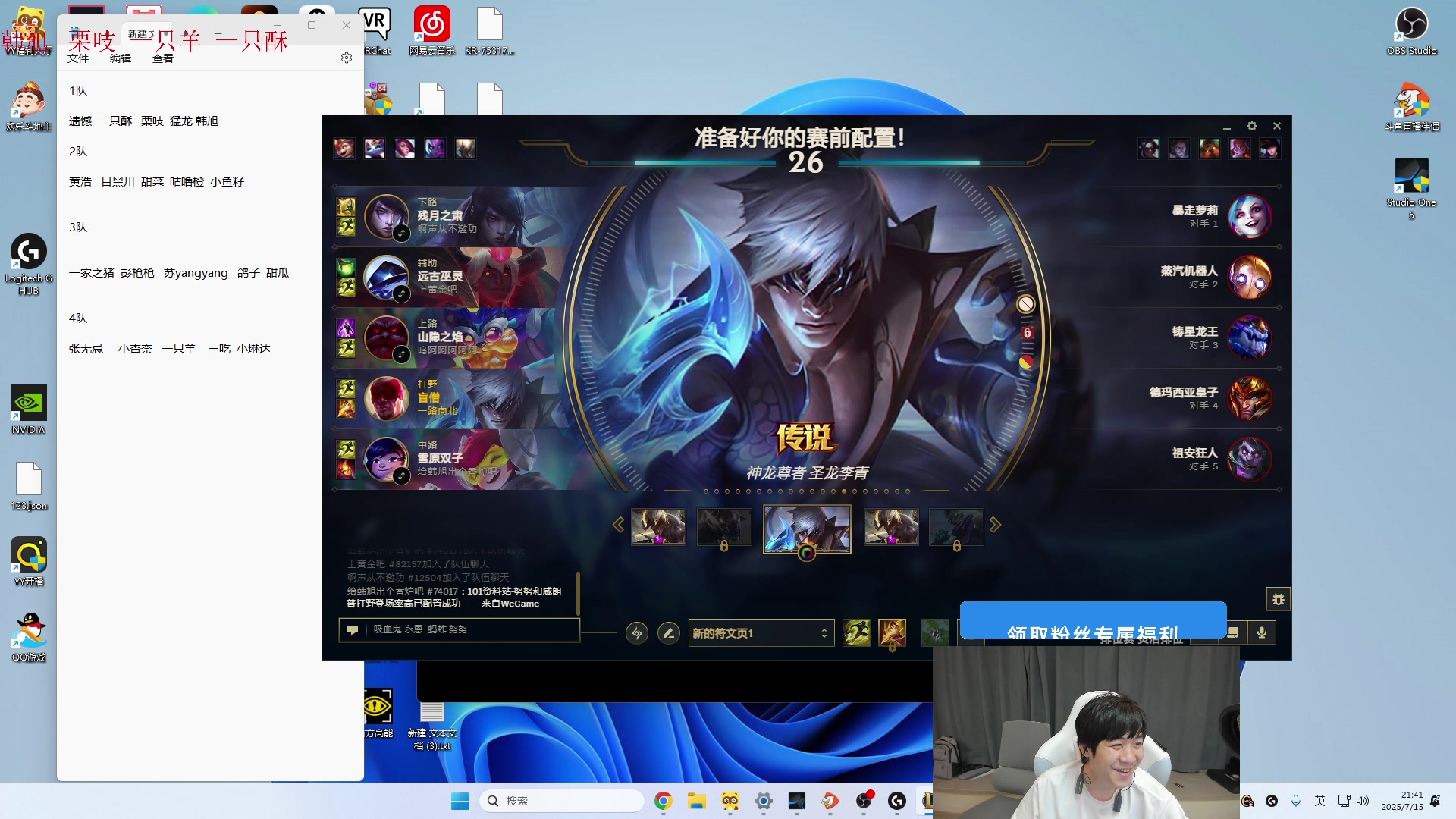Select the highlighted 圣龙李青 skin thumbnail
This screenshot has height=819, width=1456.
pyautogui.click(x=807, y=529)
